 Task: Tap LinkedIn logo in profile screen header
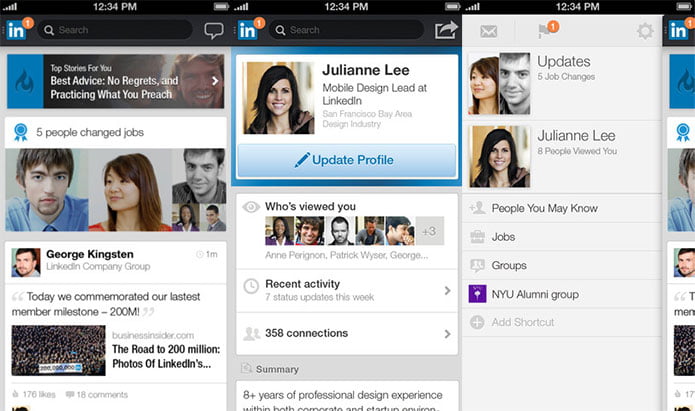coord(247,30)
